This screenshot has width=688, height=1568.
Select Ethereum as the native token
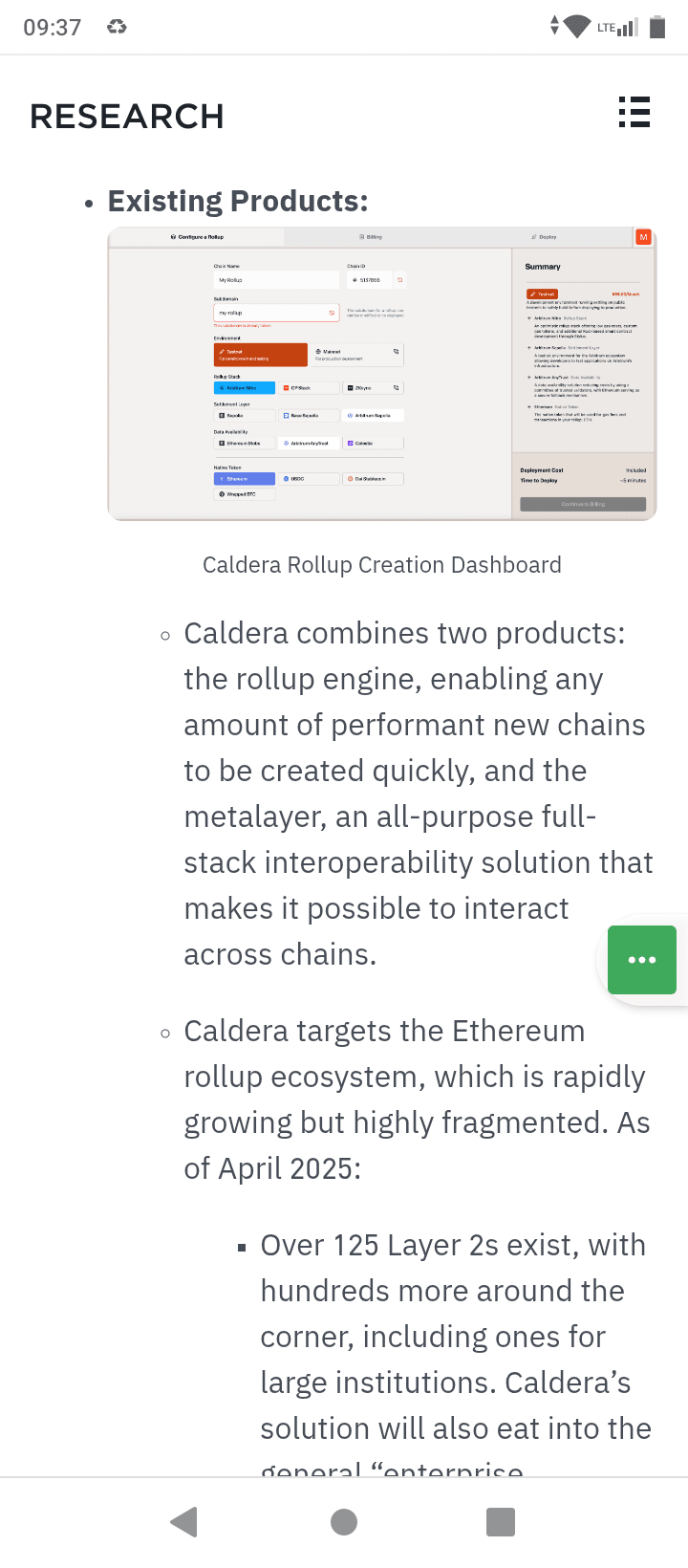(245, 478)
